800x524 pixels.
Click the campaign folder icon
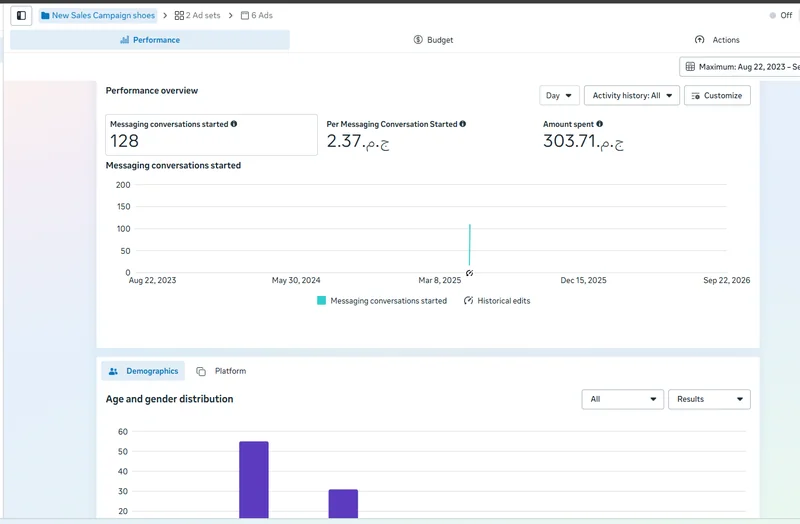pyautogui.click(x=45, y=15)
